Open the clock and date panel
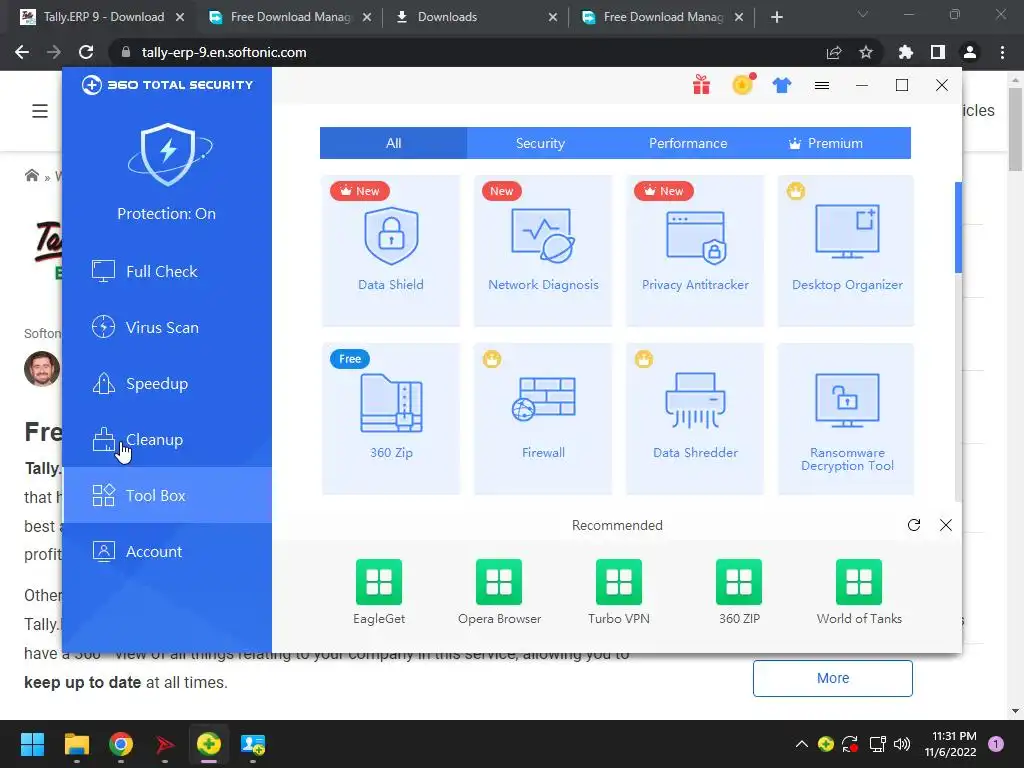This screenshot has width=1024, height=768. click(x=950, y=744)
